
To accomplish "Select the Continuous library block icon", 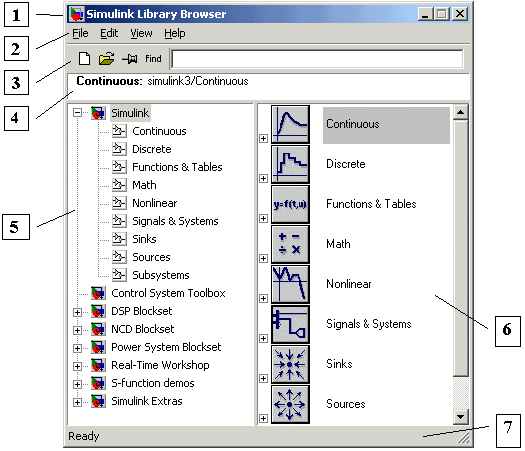I will 290,124.
